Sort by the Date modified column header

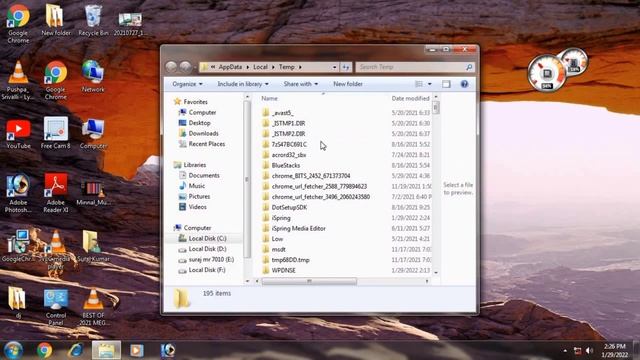410,98
